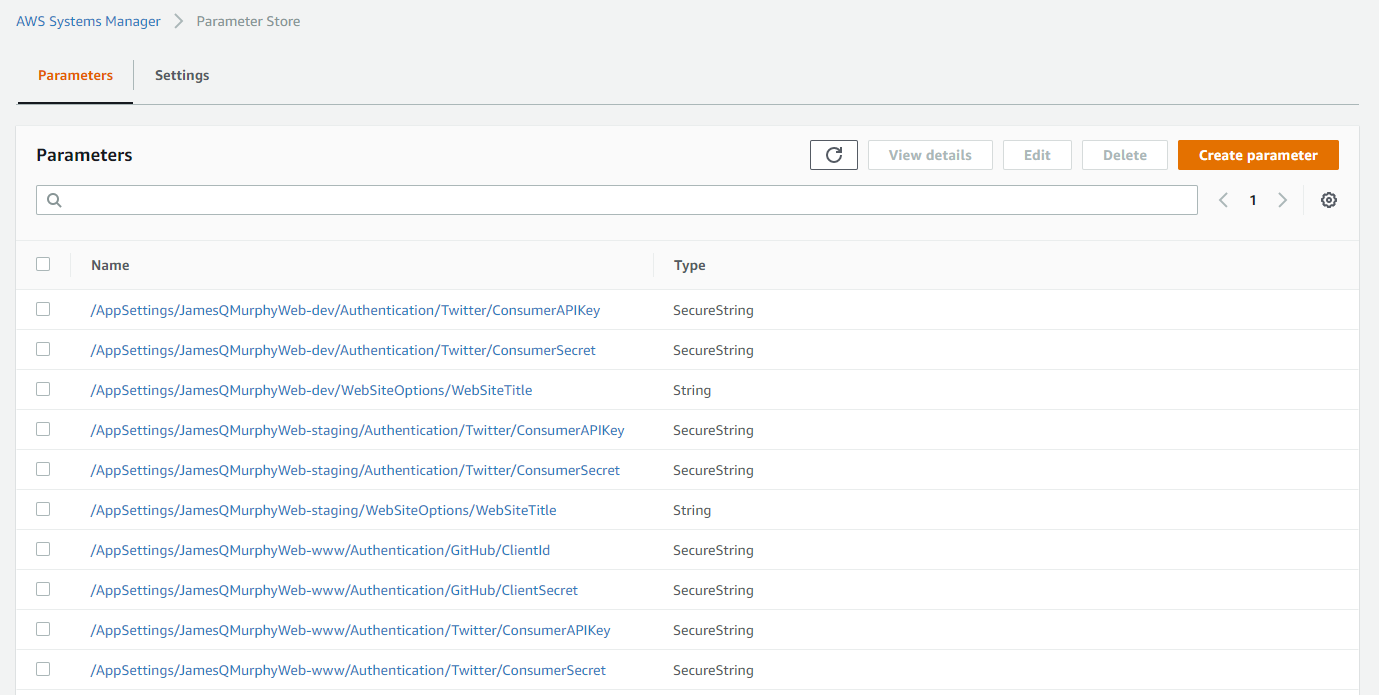The width and height of the screenshot is (1379, 695).
Task: Open staging WebSiteOptions WebSiteTitle parameter link
Action: tap(323, 510)
